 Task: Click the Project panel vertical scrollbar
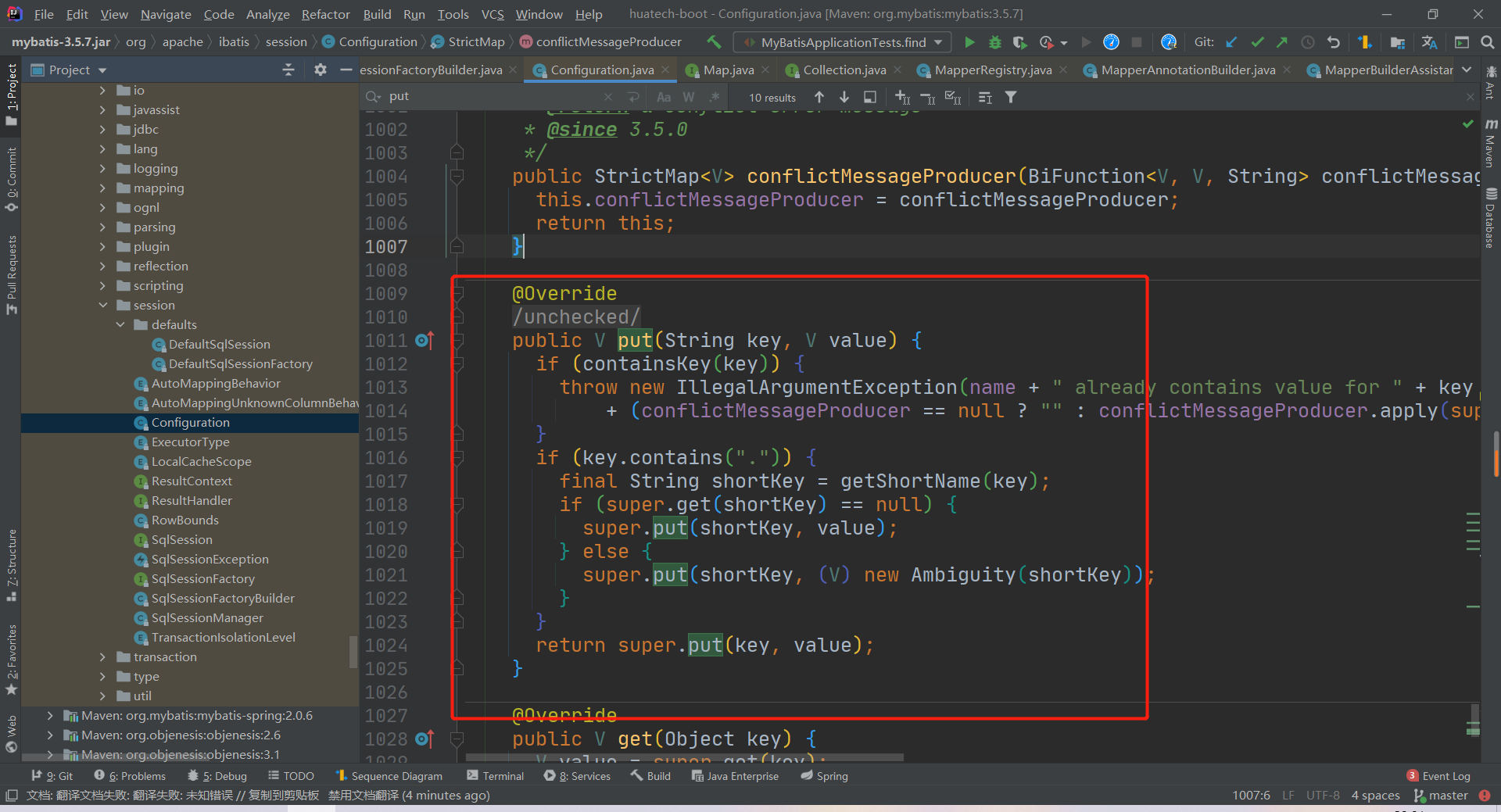tap(353, 651)
